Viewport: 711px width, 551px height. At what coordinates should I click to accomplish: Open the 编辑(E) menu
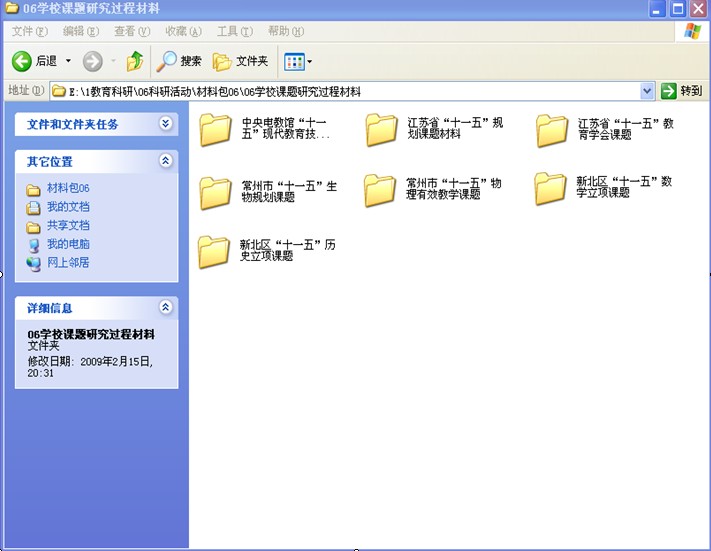(x=81, y=31)
